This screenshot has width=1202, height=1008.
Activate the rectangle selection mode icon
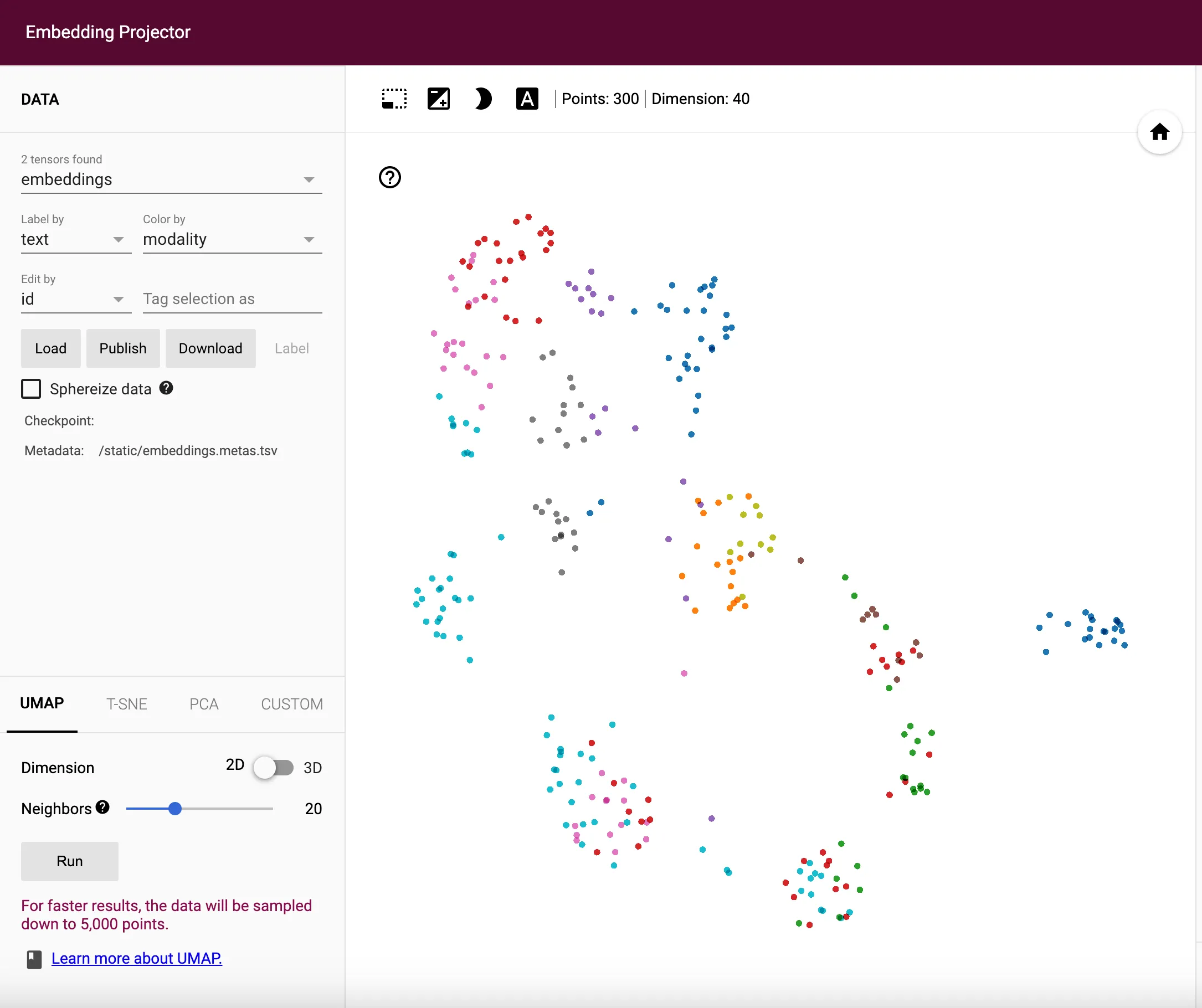(x=394, y=99)
